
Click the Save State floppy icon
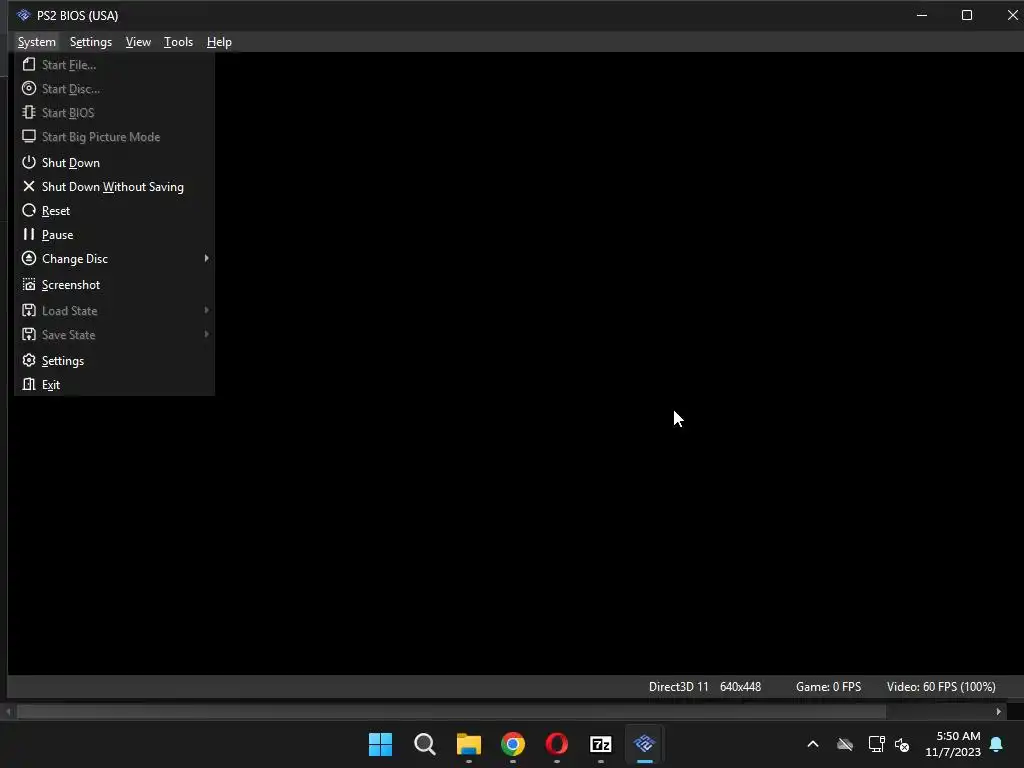point(29,334)
